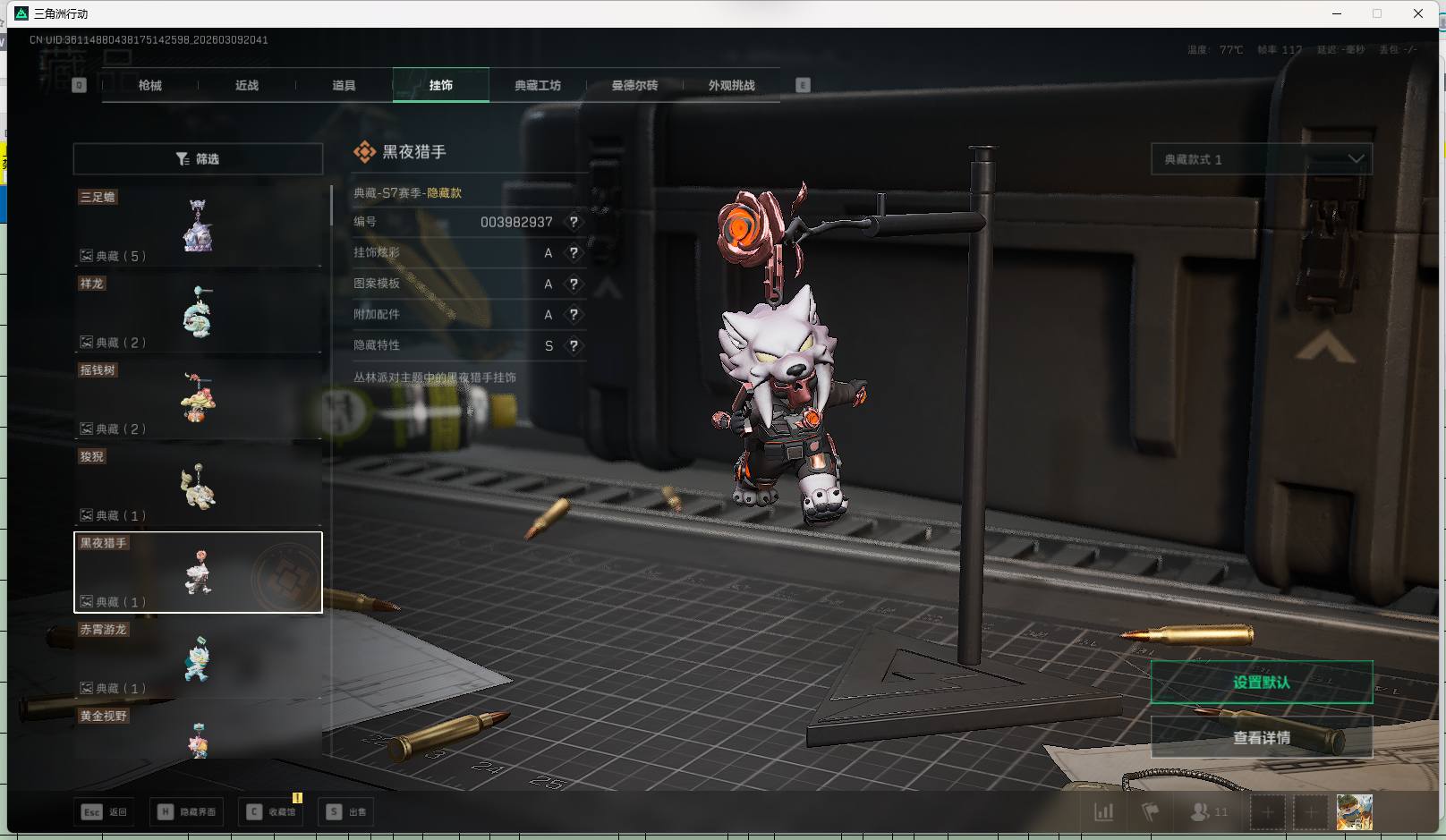Open 查看详情 to view details
This screenshot has width=1446, height=840.
point(1262,738)
